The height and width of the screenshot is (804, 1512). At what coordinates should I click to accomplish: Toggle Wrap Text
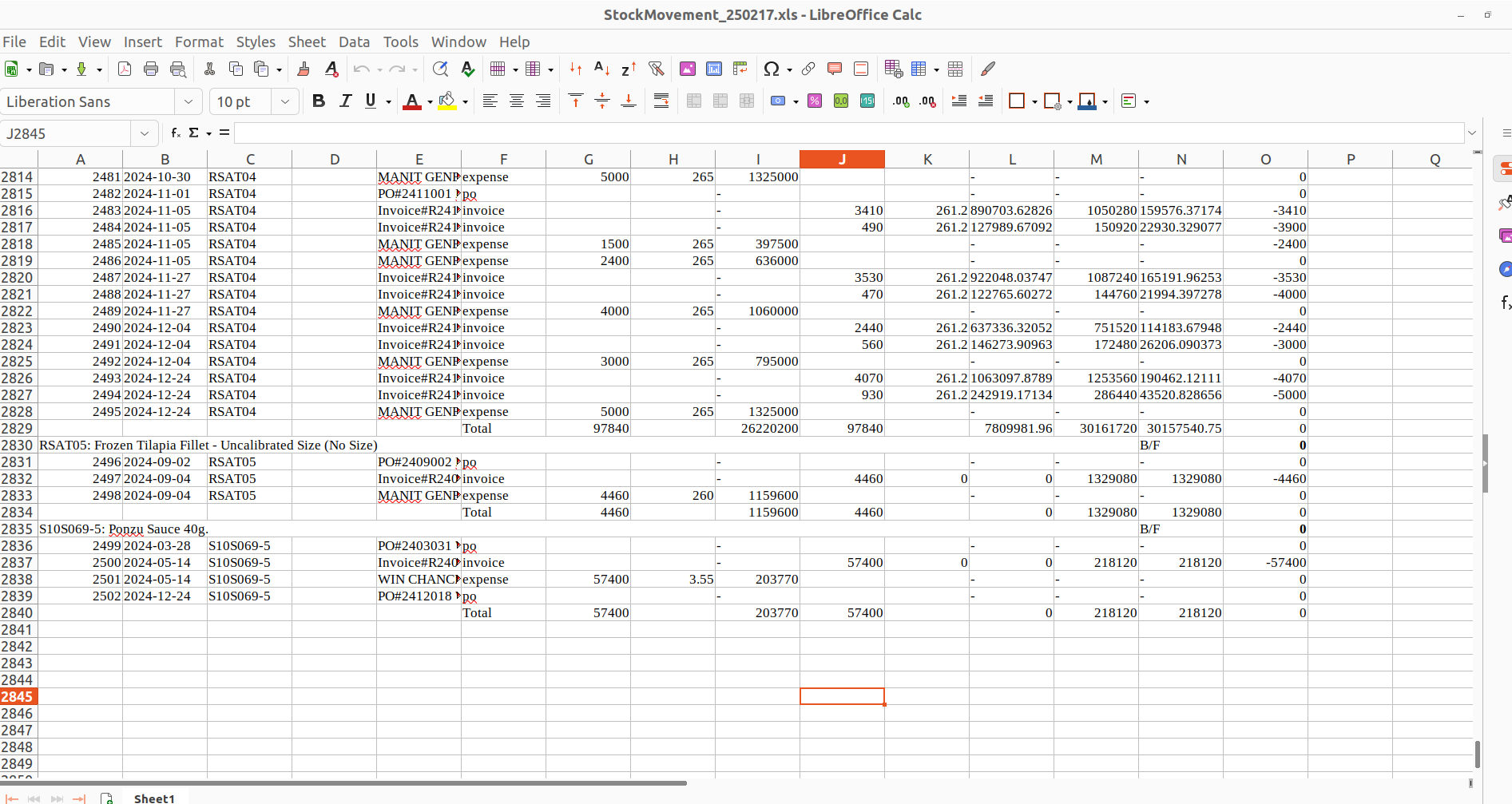[x=661, y=101]
